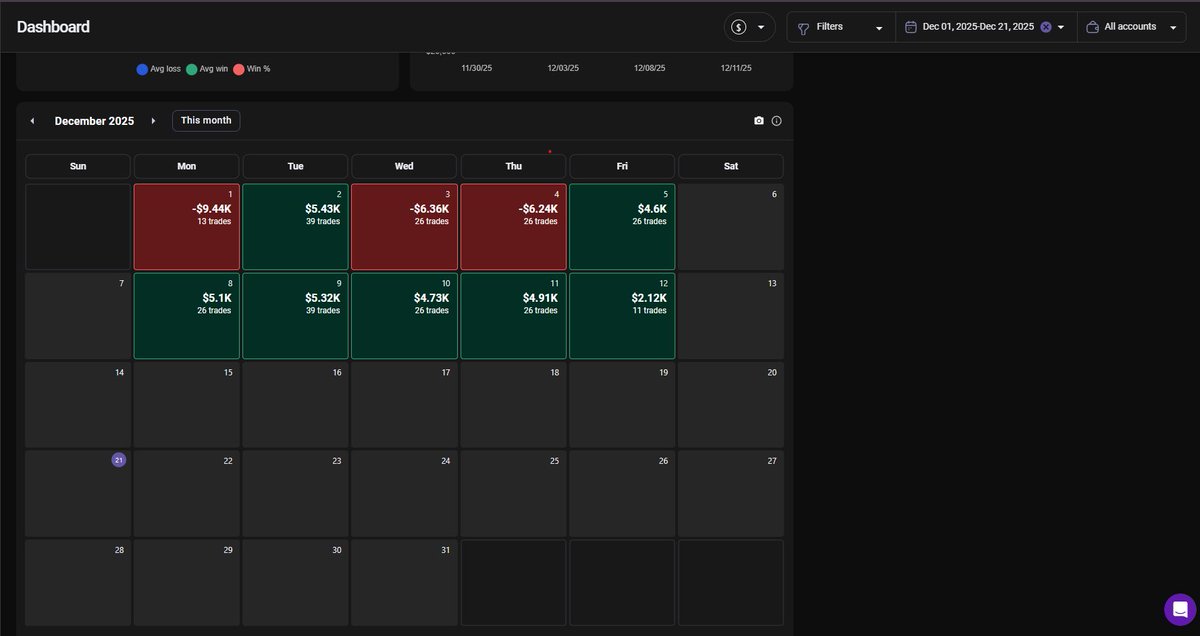Open the date range picker Dec 01-Dec 21
1200x636 pixels.
986,27
